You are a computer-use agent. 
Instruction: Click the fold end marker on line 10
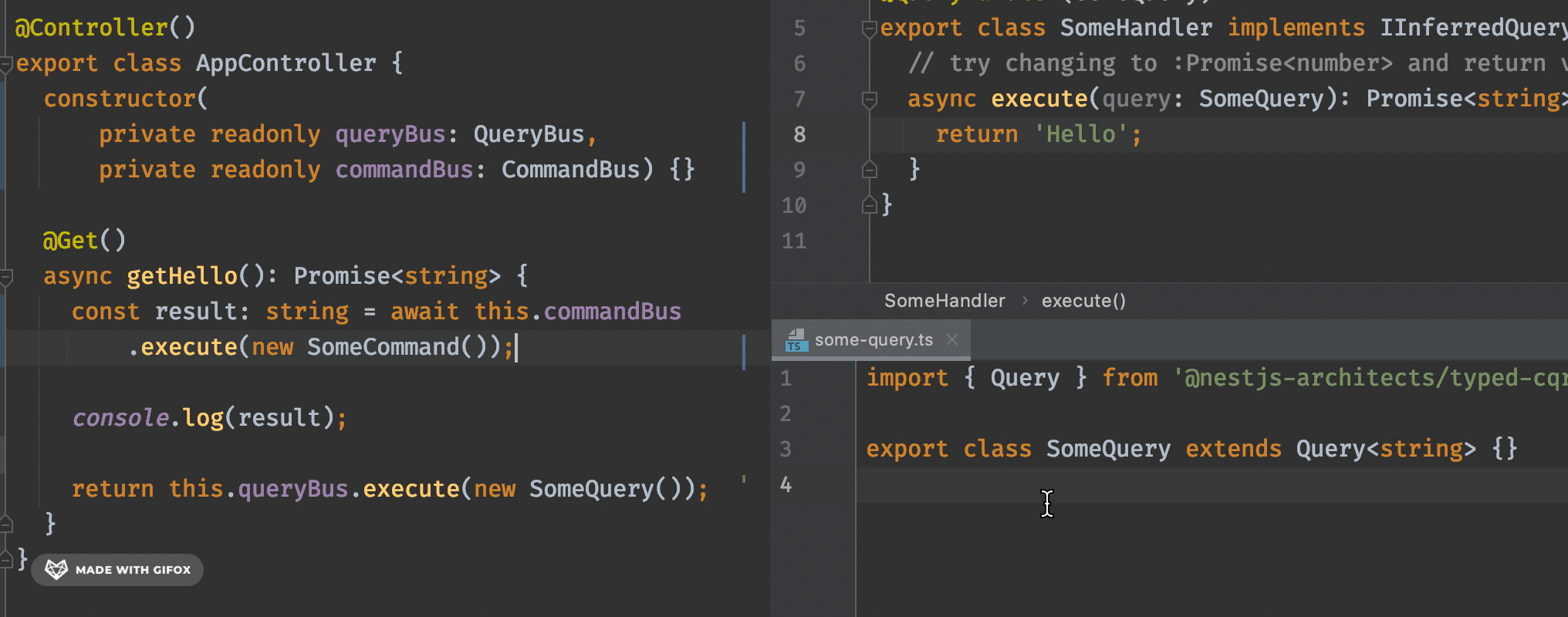tap(870, 205)
